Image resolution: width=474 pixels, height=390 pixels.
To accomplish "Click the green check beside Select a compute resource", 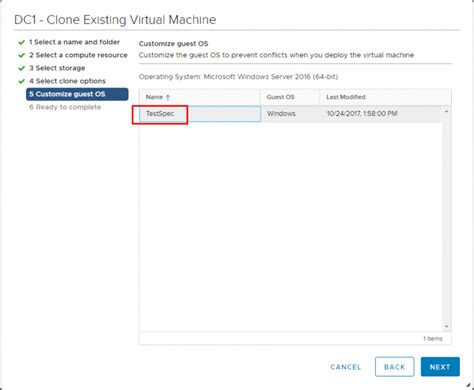I will pos(22,55).
